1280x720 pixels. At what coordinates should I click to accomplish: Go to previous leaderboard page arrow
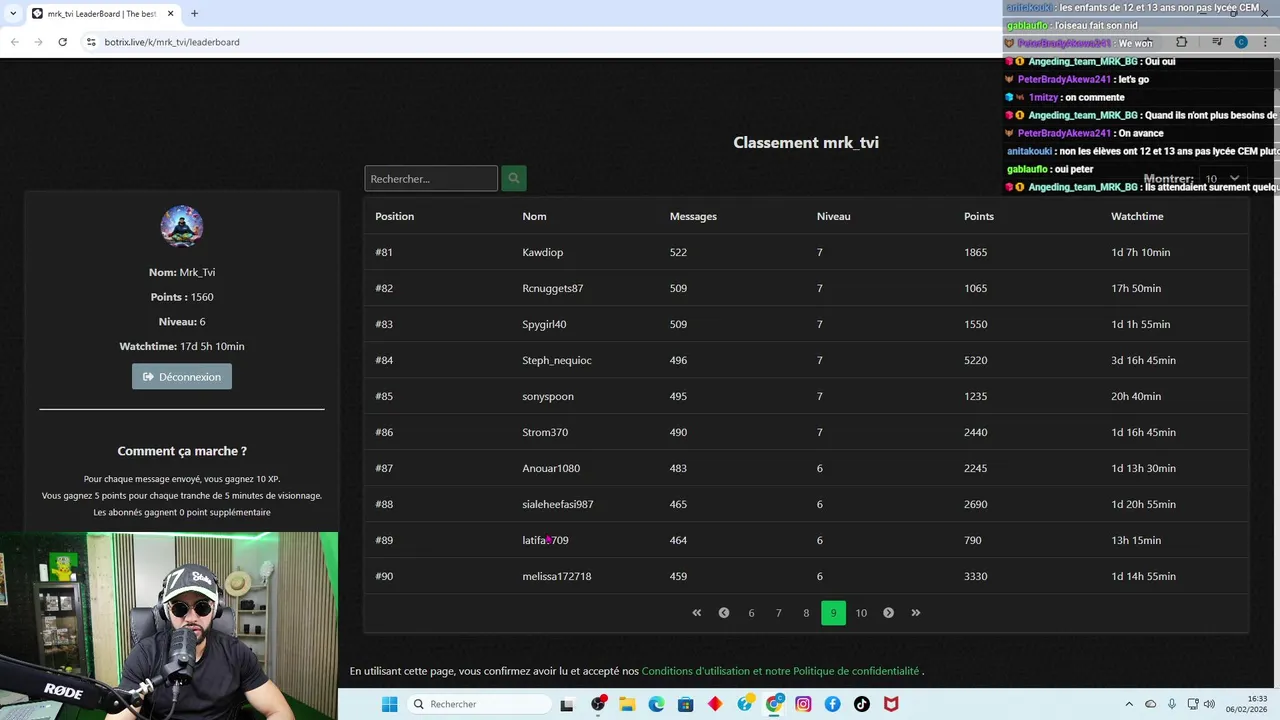724,613
